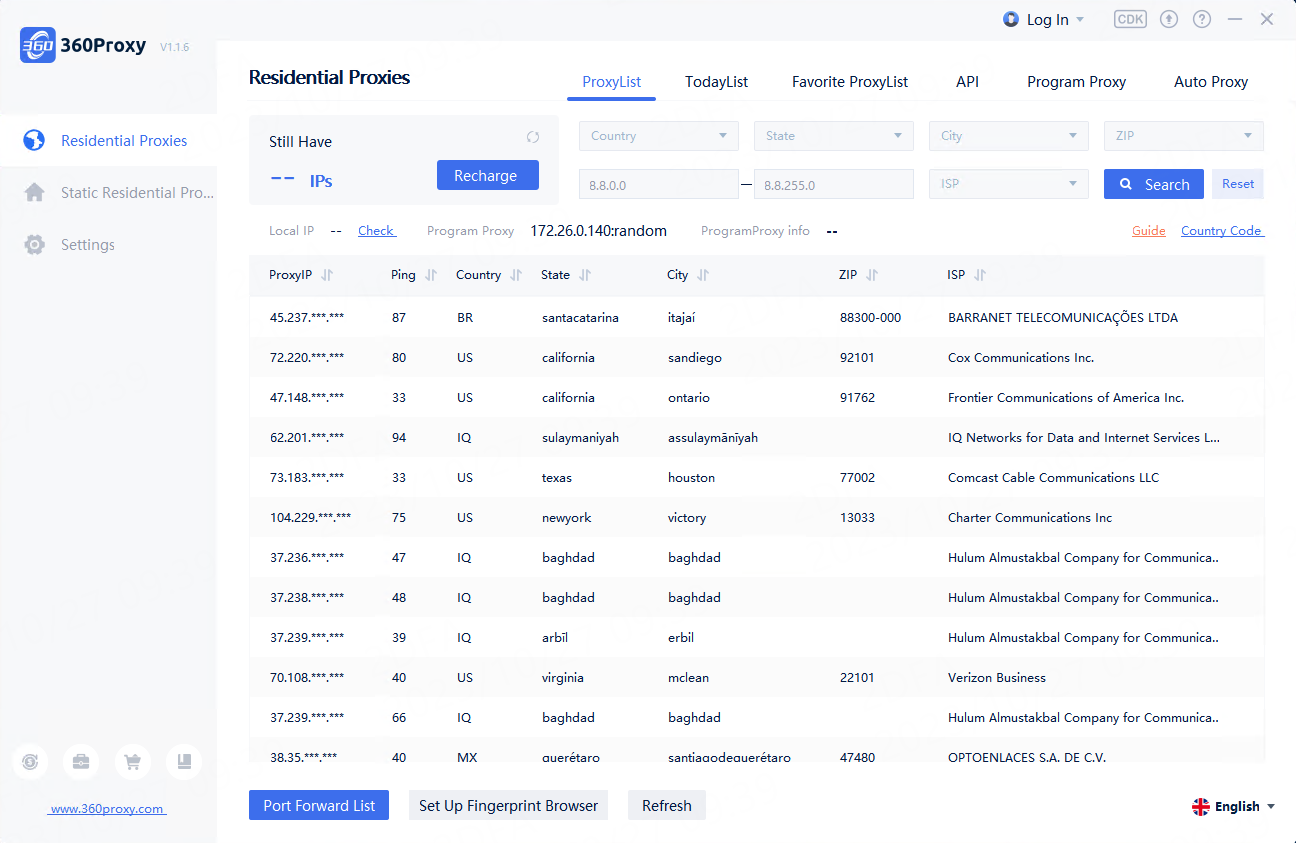Select Residential Proxies in the sidebar
Viewport: 1296px width, 843px height.
(x=108, y=140)
